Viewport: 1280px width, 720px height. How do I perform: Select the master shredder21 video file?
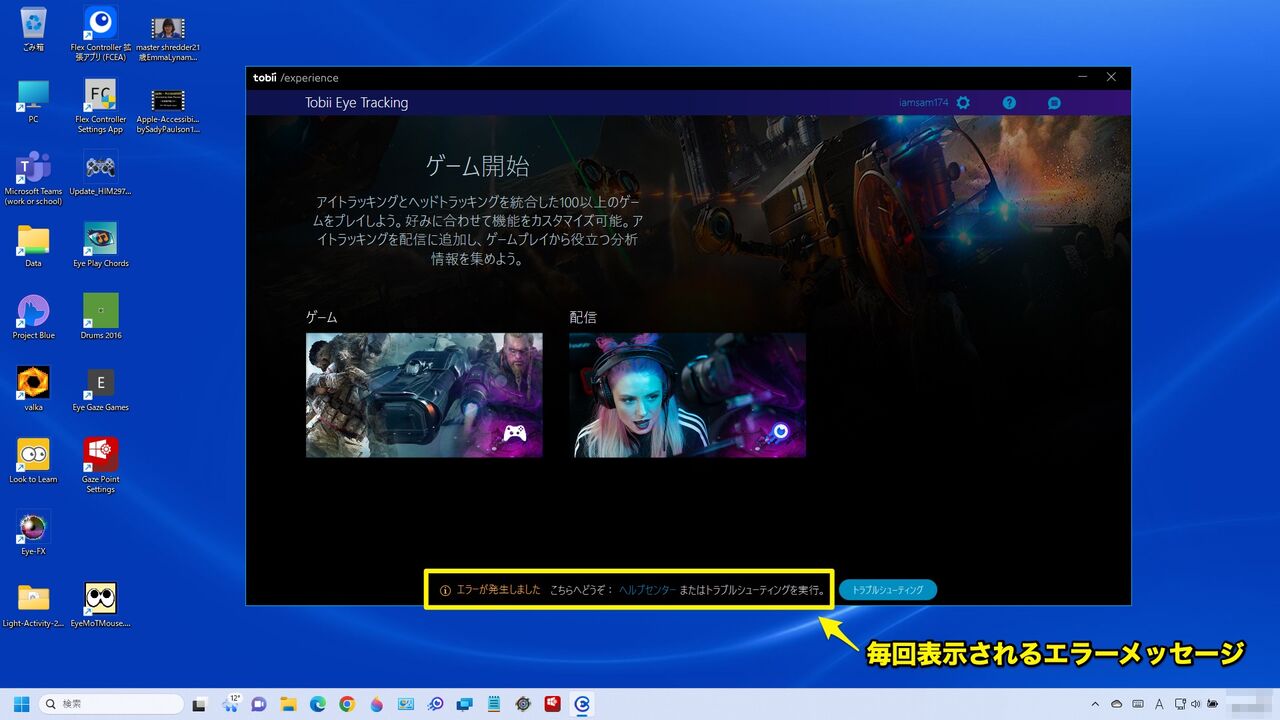tap(168, 38)
